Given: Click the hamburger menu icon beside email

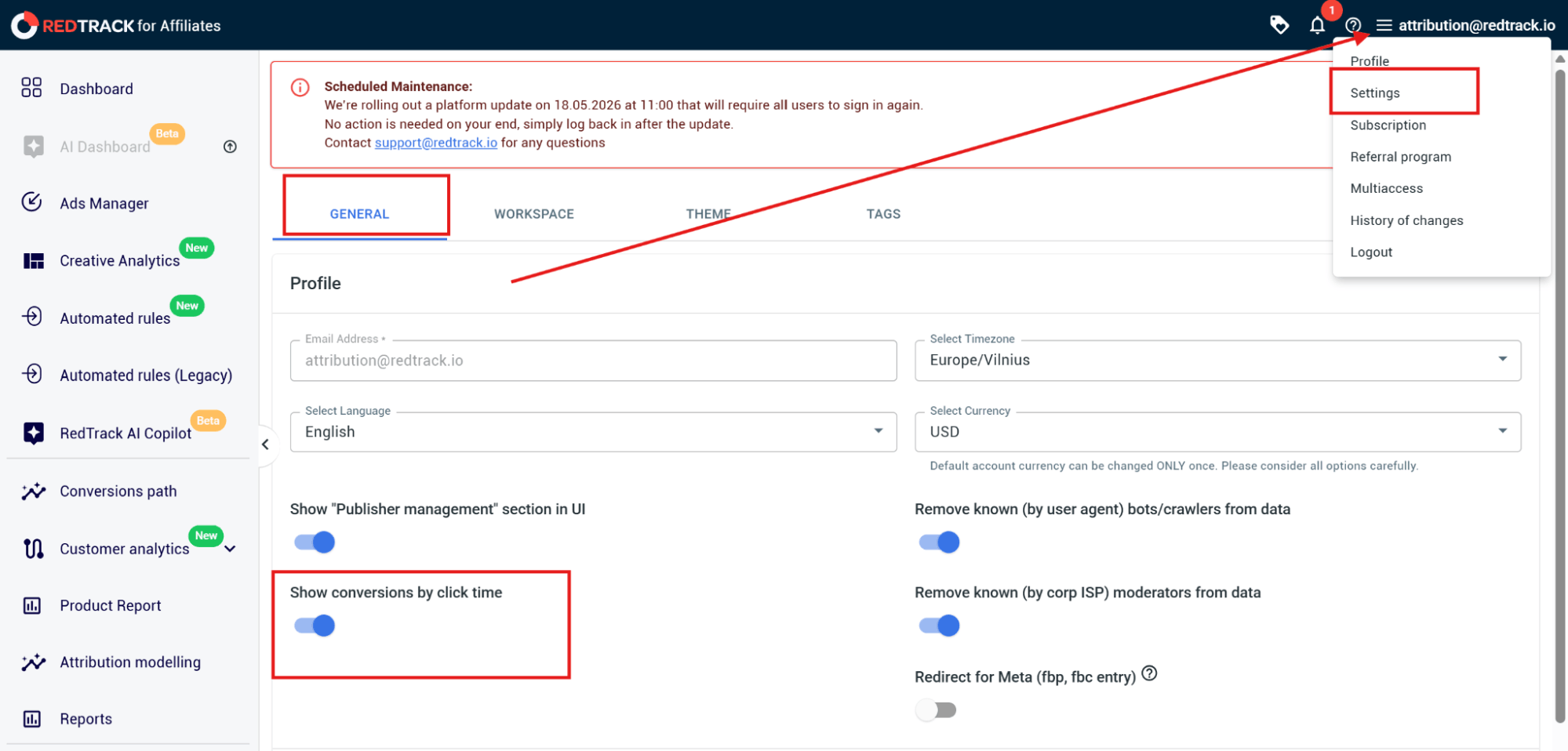Looking at the screenshot, I should tap(1384, 26).
